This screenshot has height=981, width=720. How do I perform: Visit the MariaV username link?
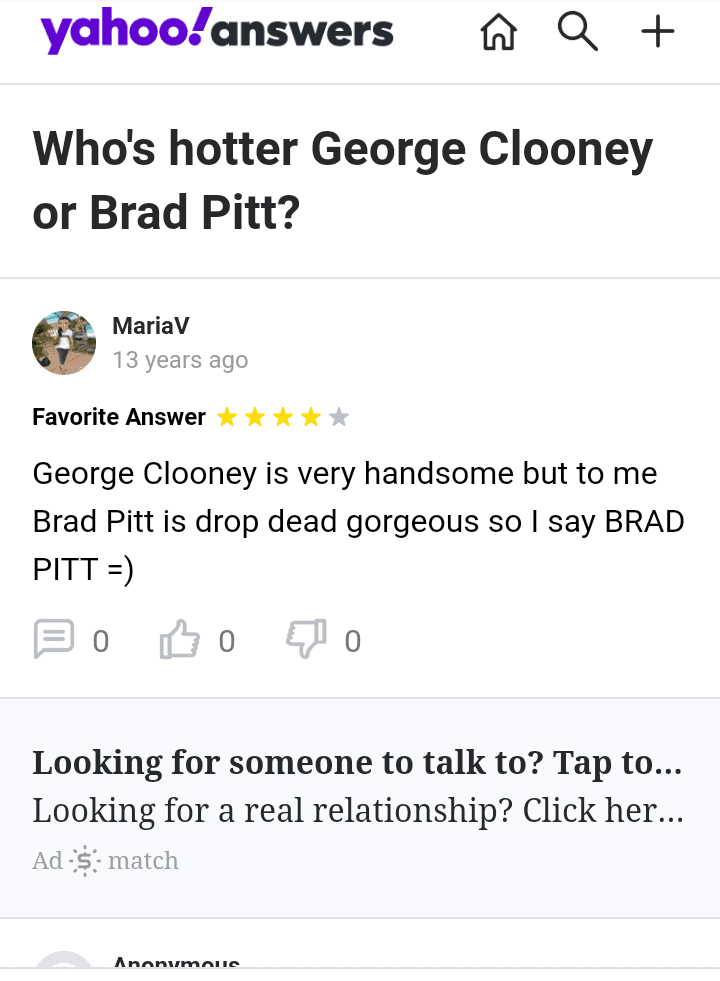(151, 326)
